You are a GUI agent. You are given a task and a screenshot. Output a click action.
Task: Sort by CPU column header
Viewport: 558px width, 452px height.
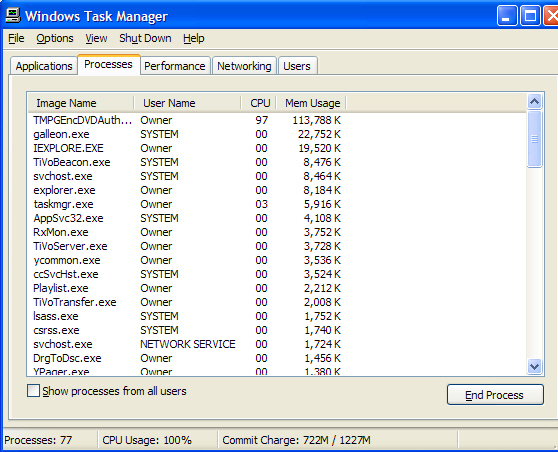click(259, 103)
